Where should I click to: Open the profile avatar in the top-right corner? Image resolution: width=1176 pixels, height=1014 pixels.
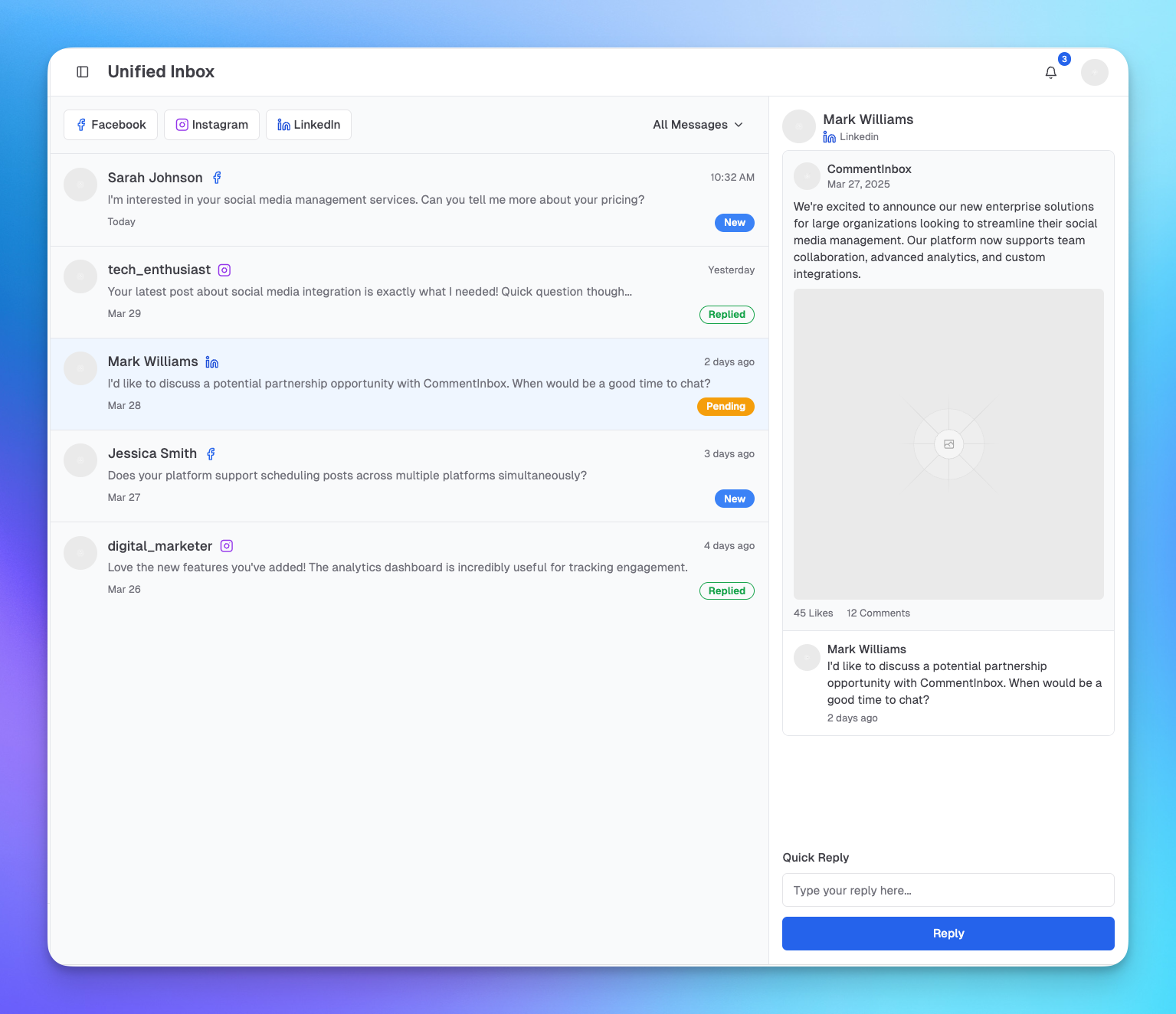click(1094, 72)
